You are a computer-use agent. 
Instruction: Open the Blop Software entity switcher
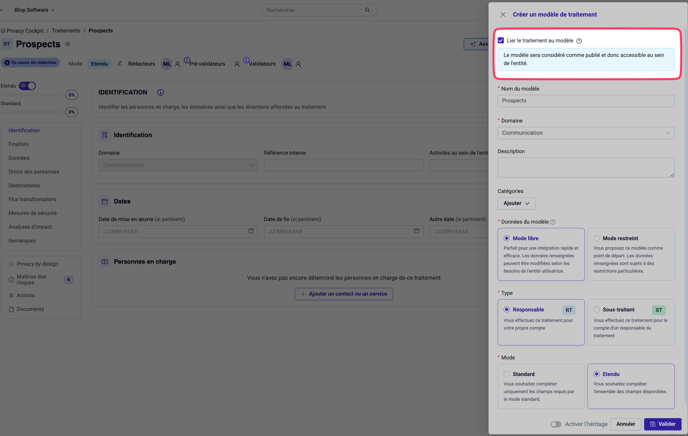point(34,10)
